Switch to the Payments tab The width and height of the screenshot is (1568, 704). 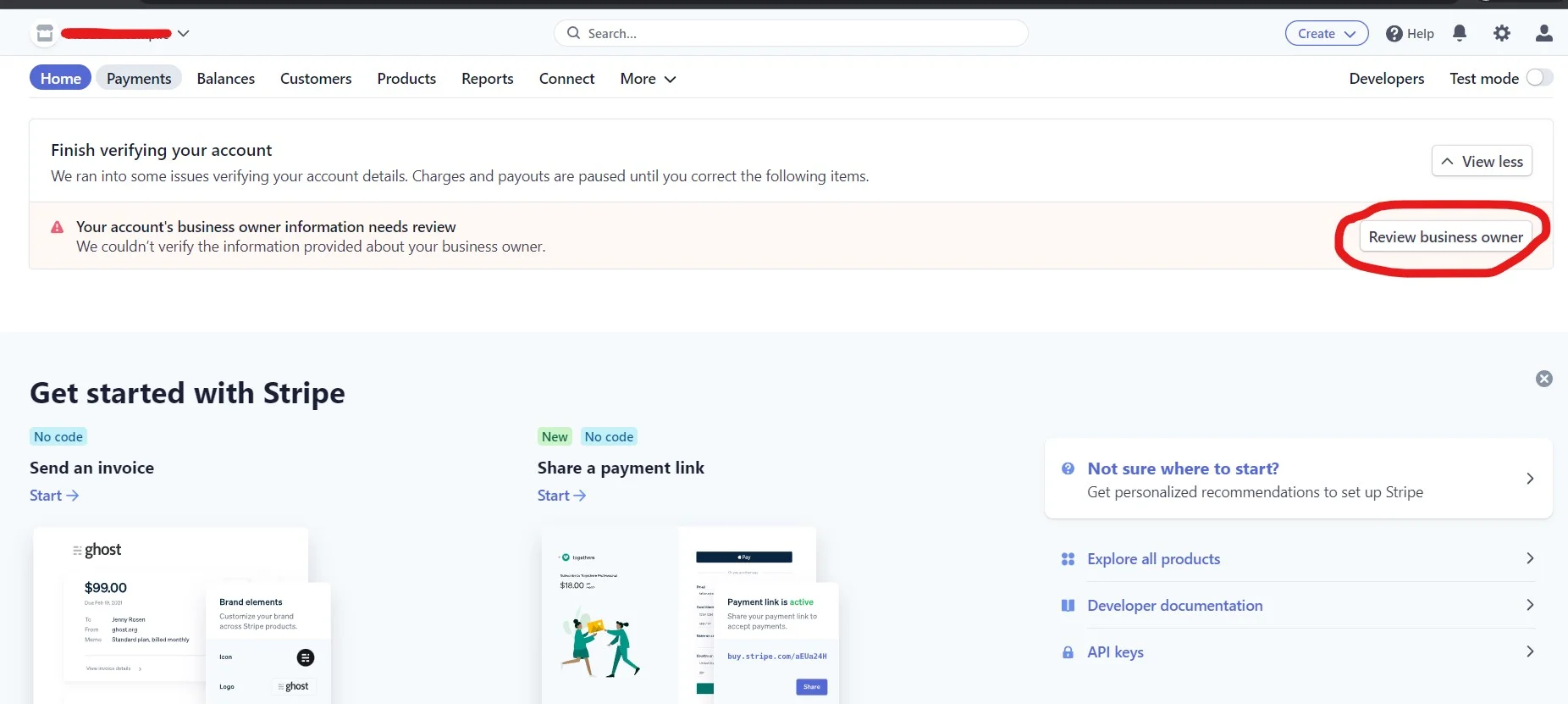139,79
